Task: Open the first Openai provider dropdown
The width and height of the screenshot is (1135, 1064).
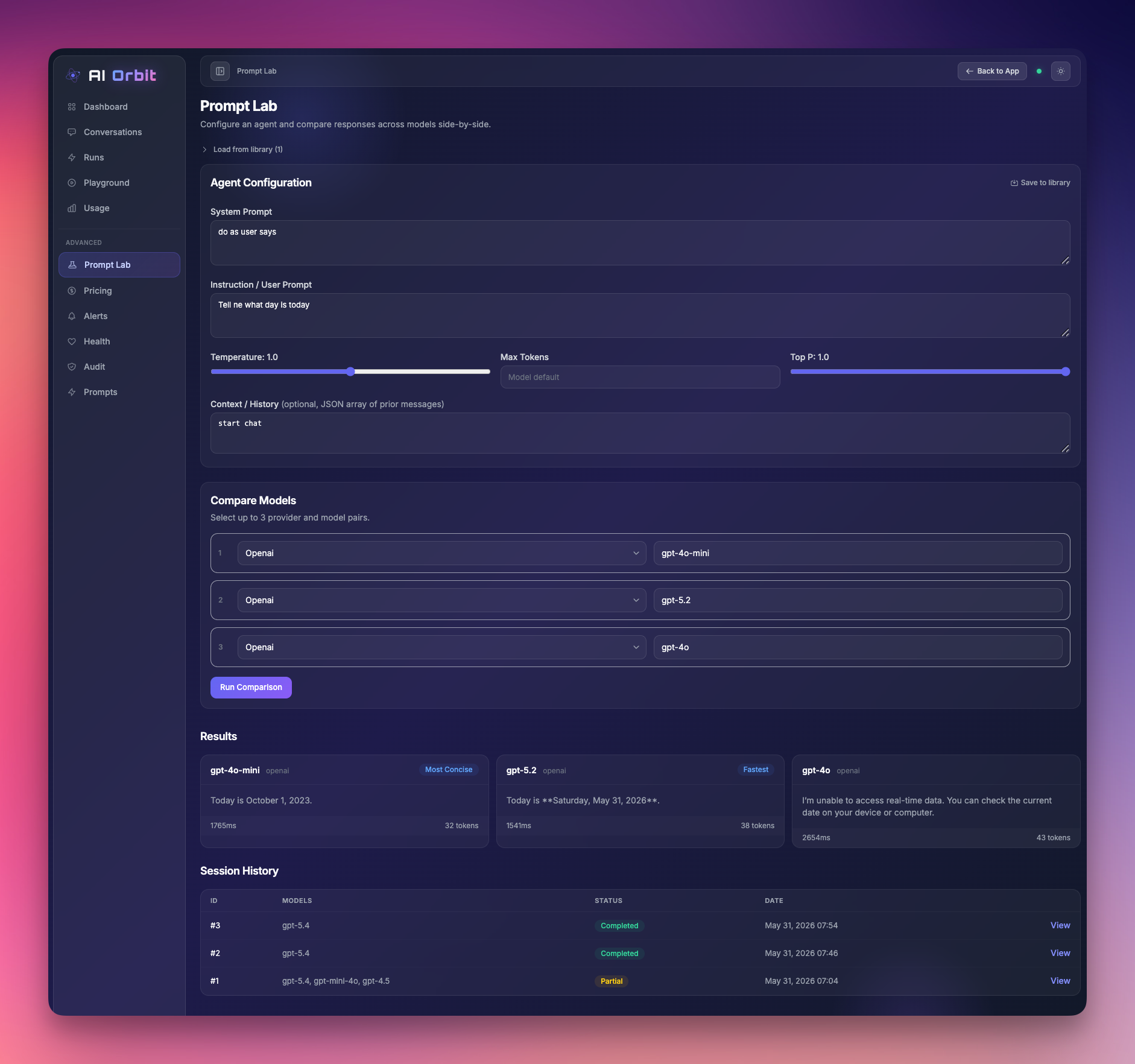Action: 441,553
